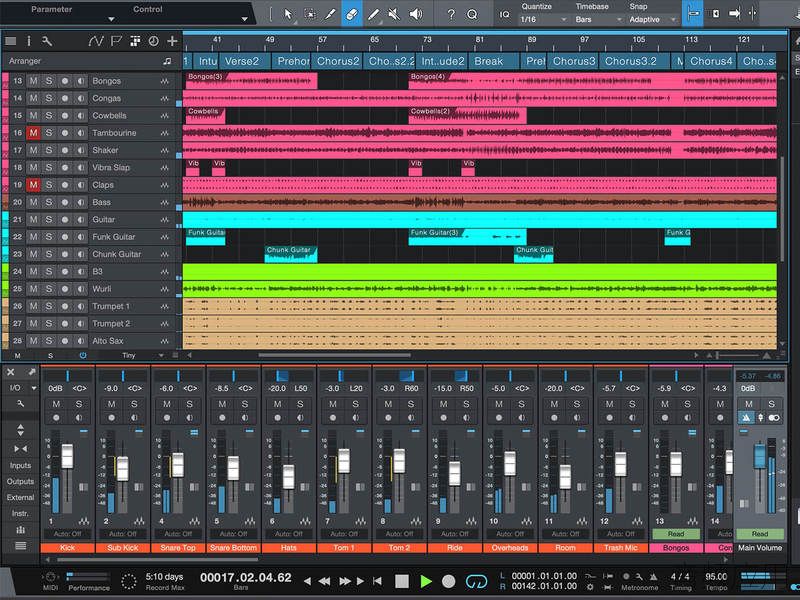Detach the mixer using the arrow icon

point(32,372)
